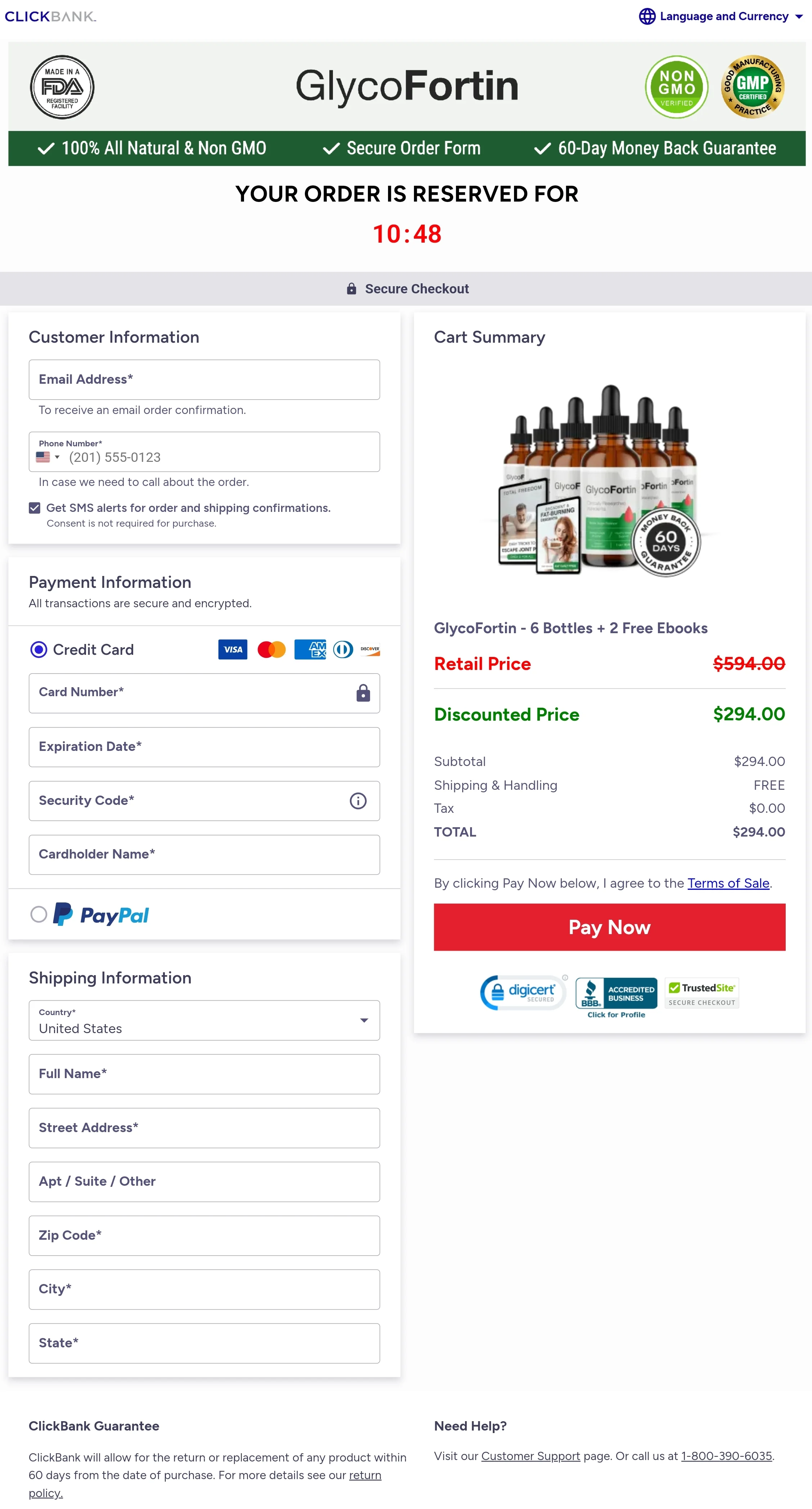Screen dimensions: 812x1509
Task: Select PayPal as payment method
Action: (x=39, y=914)
